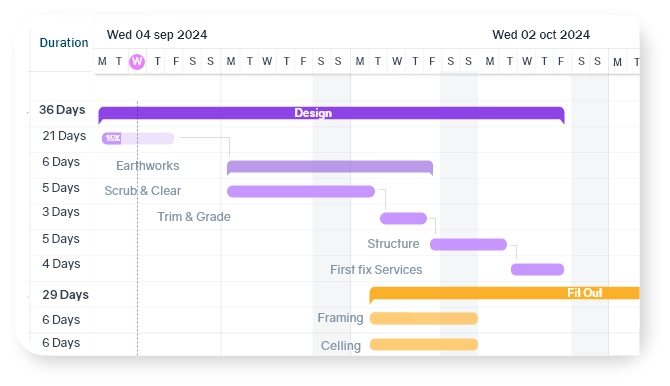Image resolution: width=670 pixels, height=386 pixels.
Task: Click the orange Fit Out summary bar
Action: (x=504, y=293)
